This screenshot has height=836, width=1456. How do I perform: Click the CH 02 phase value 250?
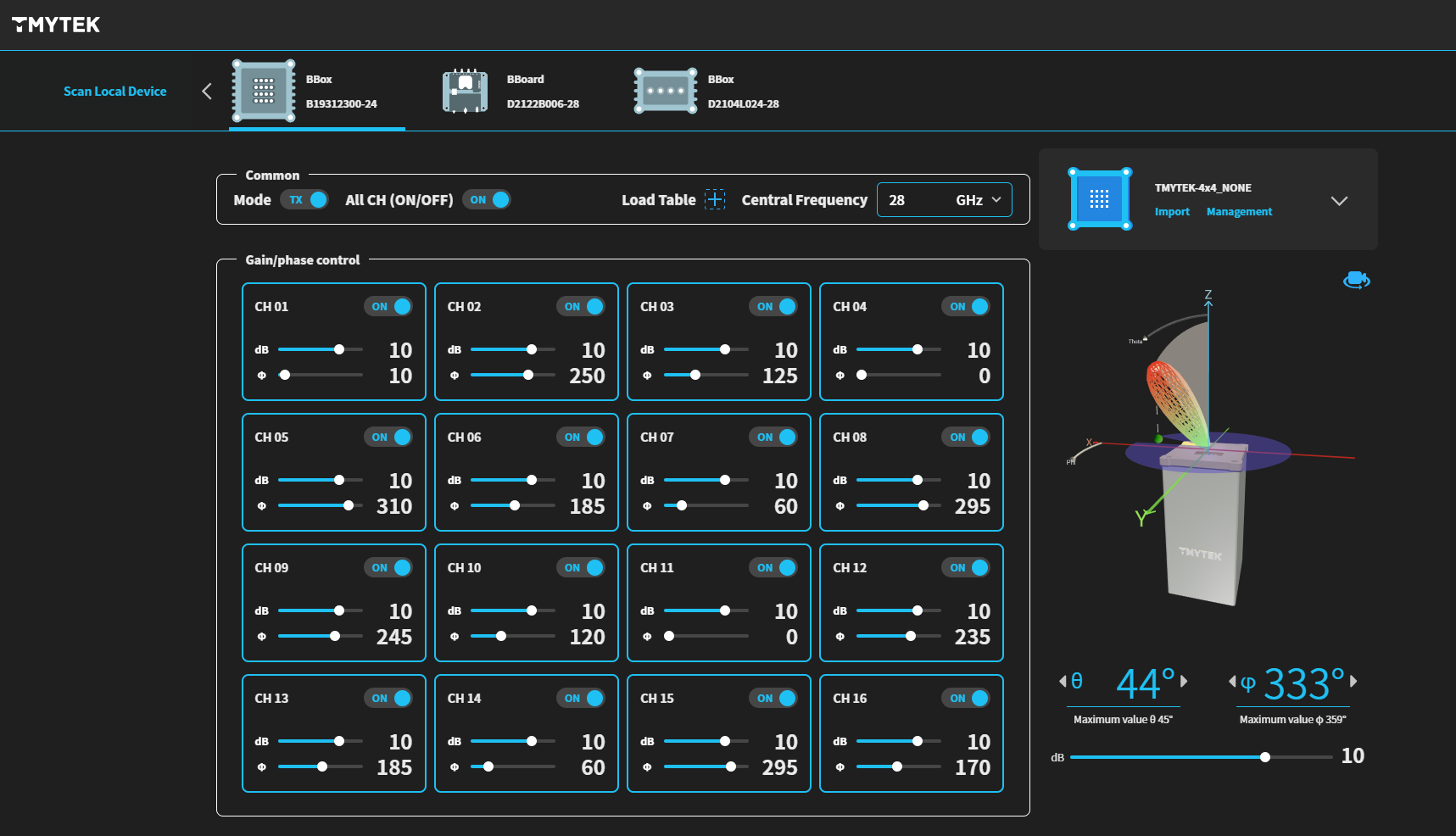587,376
